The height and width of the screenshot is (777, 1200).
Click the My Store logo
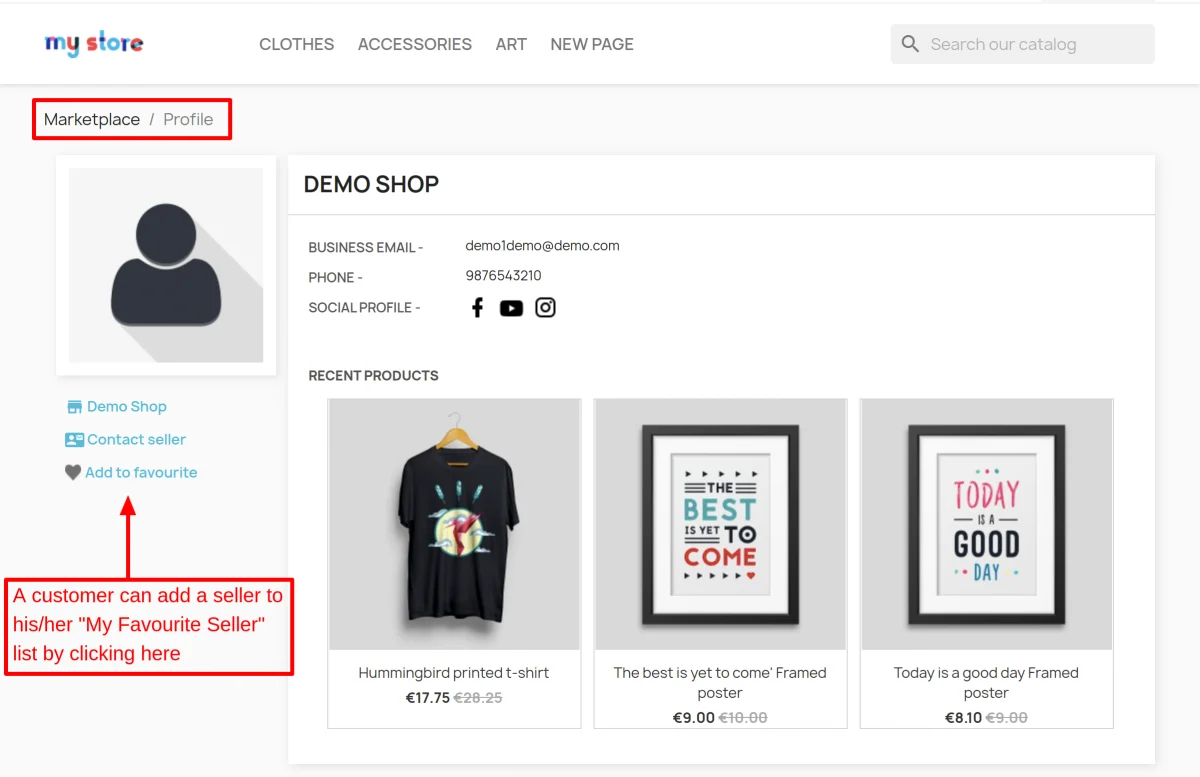coord(94,44)
